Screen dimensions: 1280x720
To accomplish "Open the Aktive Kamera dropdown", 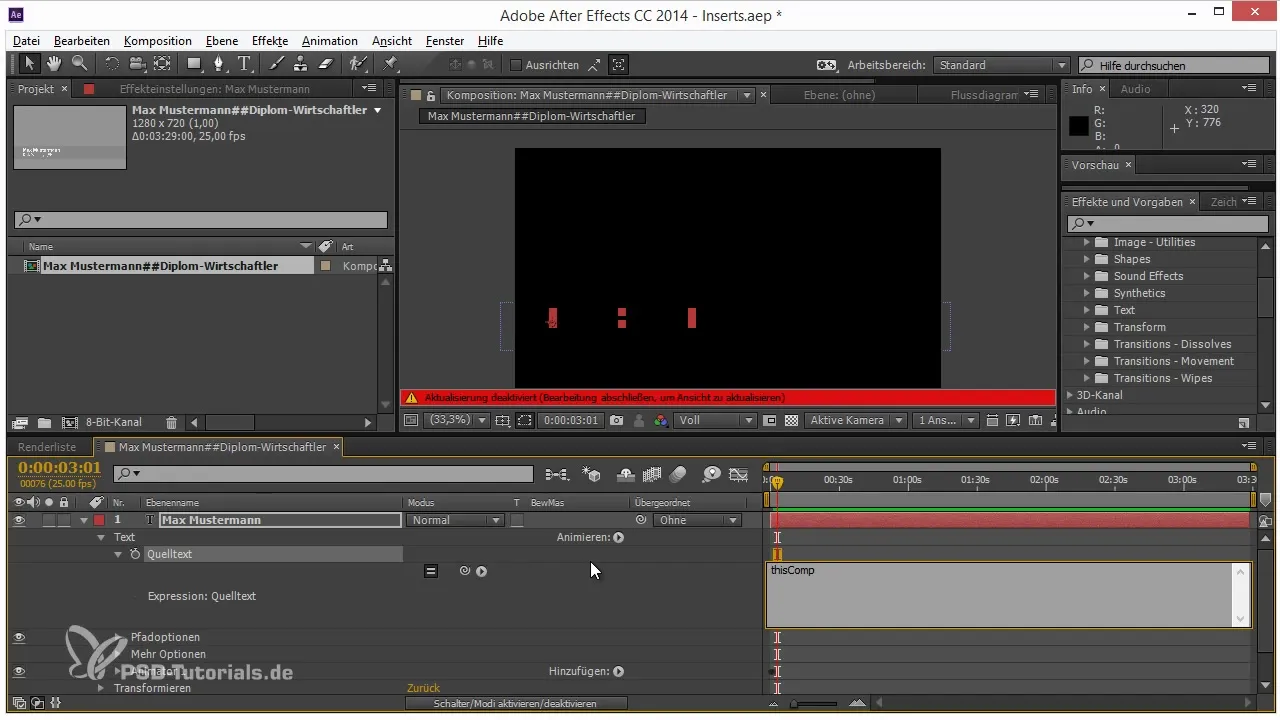I will (x=856, y=421).
